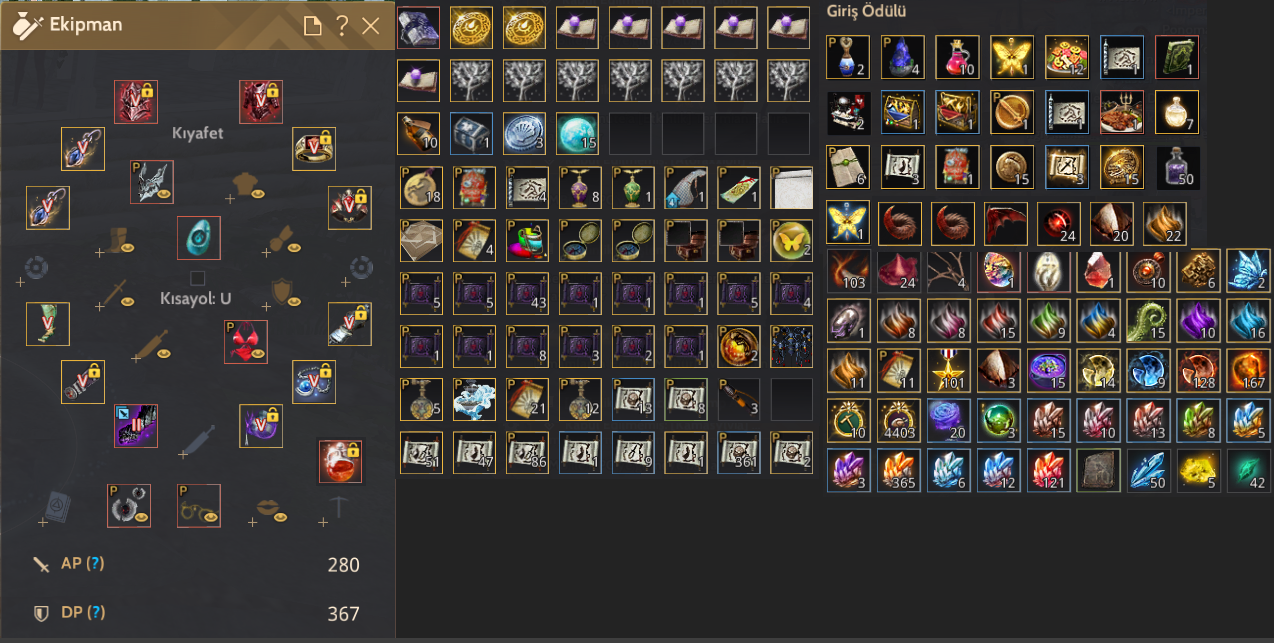Select the rainbow paint bucket item
Image resolution: width=1274 pixels, height=643 pixels.
click(527, 240)
